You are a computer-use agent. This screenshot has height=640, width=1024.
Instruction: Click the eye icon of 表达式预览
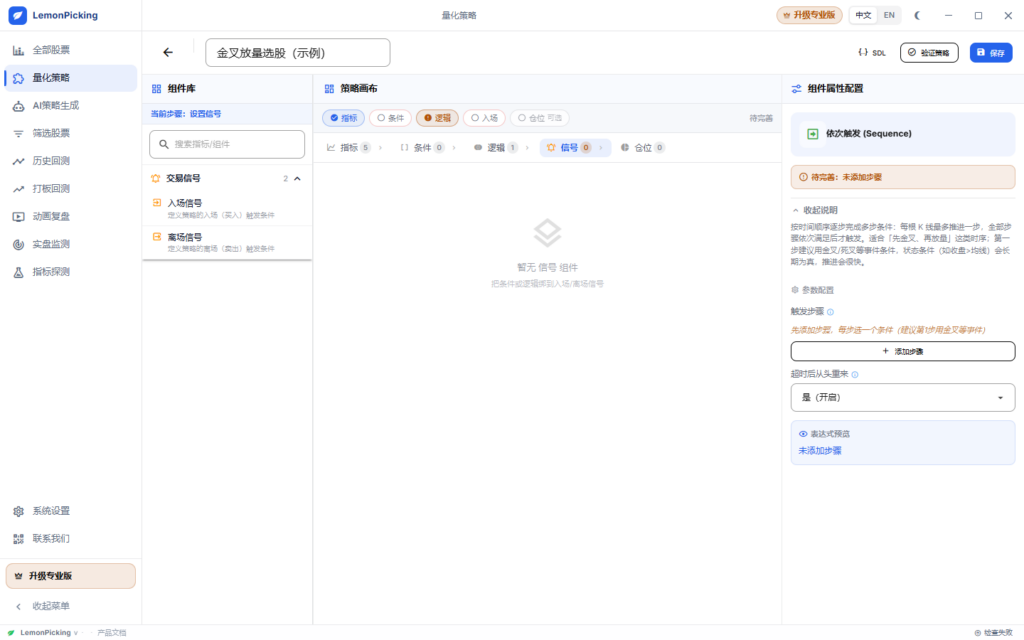803,434
